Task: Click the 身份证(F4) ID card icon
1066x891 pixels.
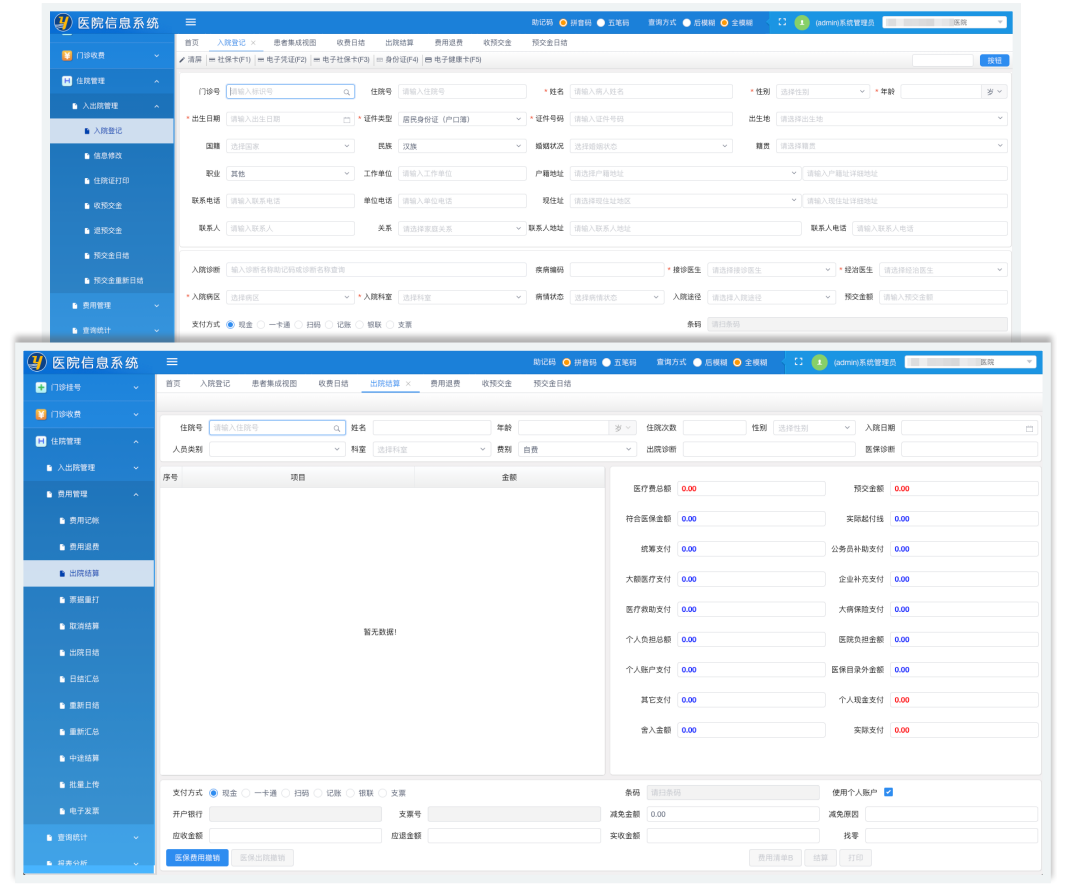Action: 380,60
